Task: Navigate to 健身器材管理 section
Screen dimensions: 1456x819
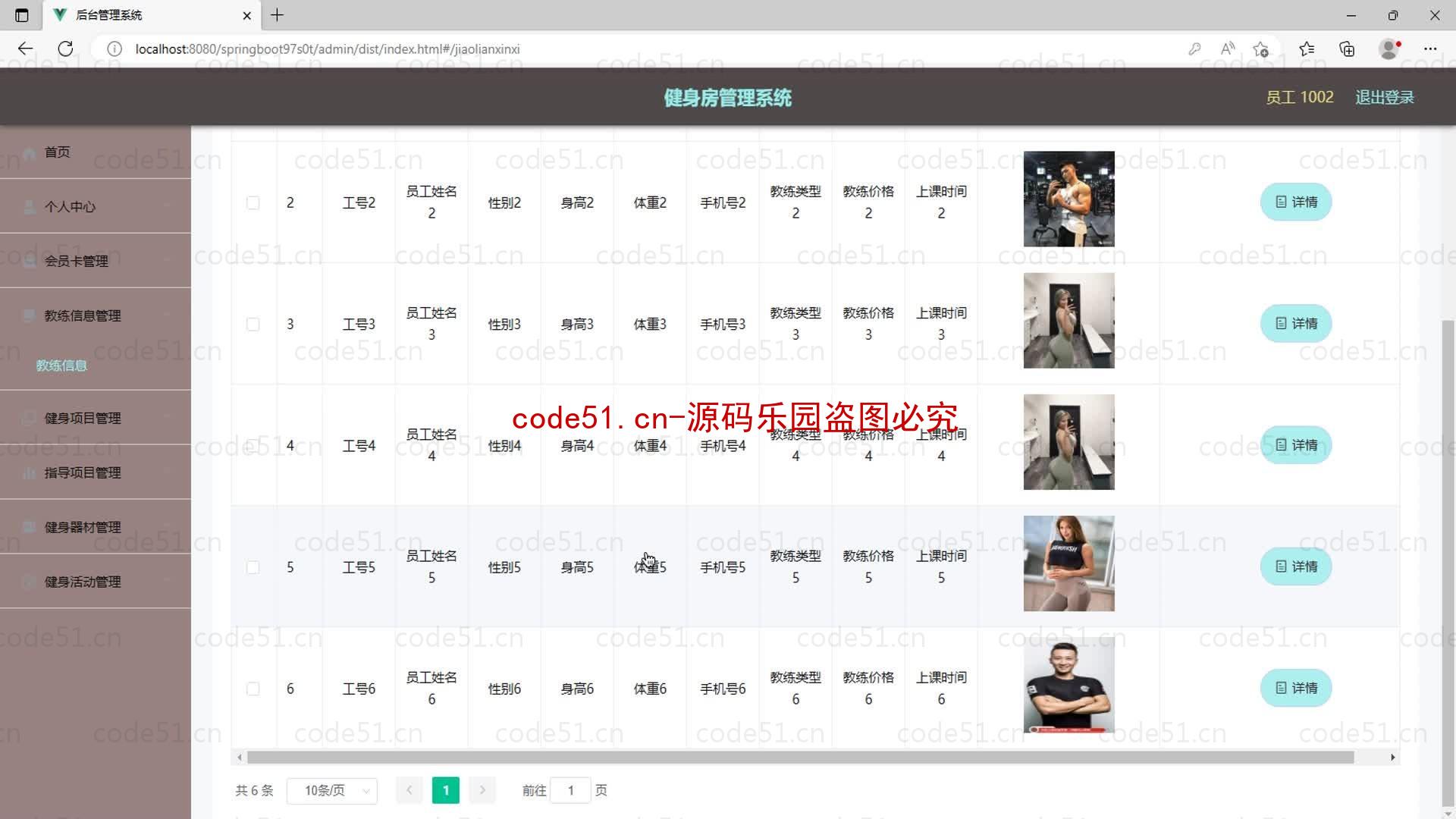Action: (83, 527)
